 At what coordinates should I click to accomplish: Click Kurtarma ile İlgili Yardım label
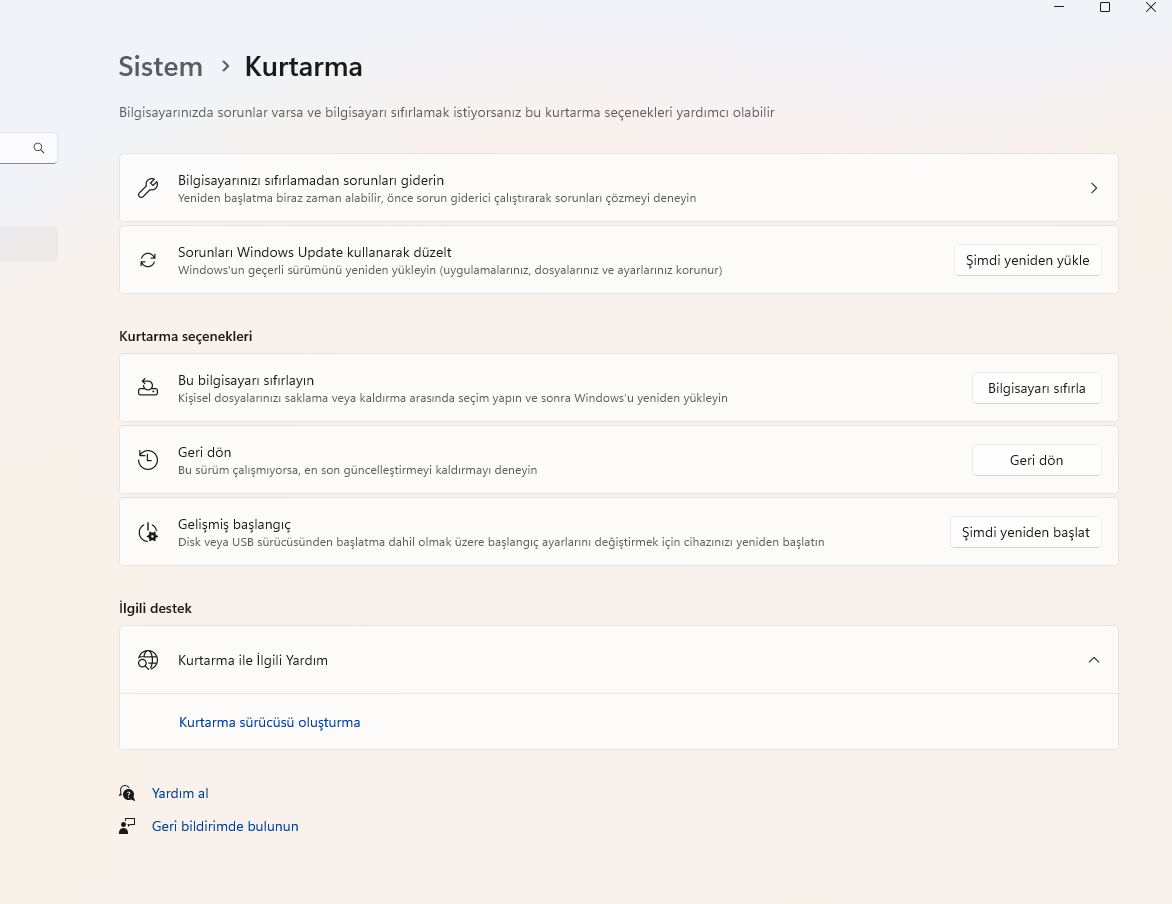(x=253, y=660)
